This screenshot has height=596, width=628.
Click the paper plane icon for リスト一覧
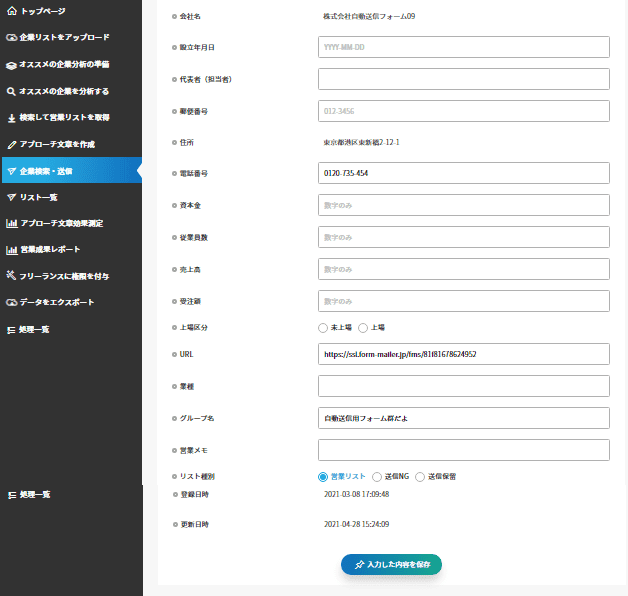pos(12,197)
